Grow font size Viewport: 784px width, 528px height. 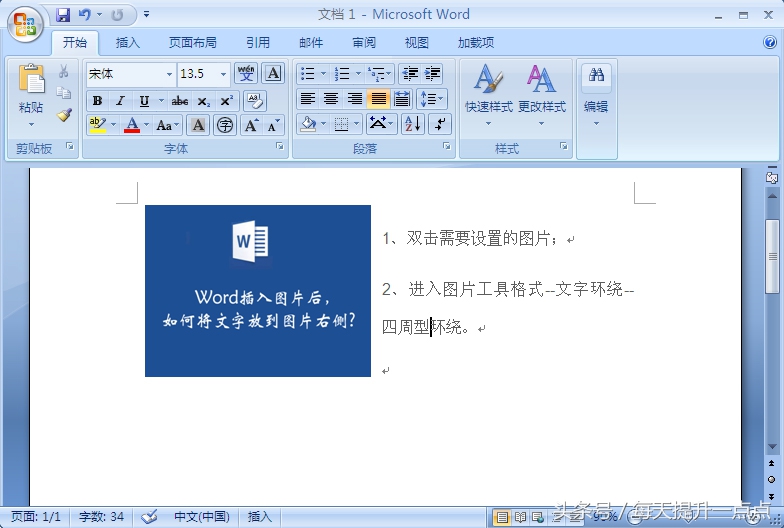252,125
